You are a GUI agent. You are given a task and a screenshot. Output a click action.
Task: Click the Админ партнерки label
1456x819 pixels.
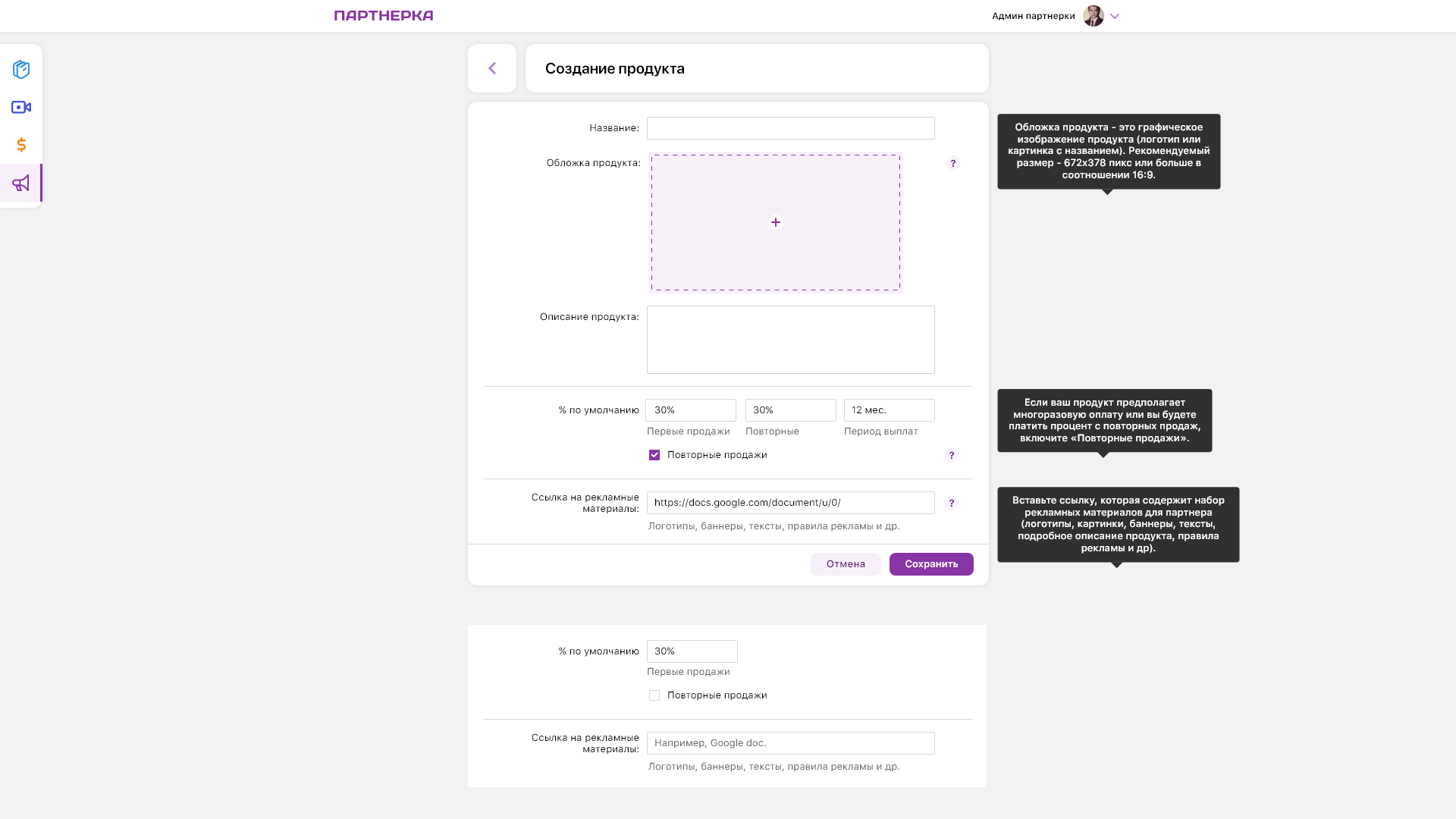pos(1033,16)
